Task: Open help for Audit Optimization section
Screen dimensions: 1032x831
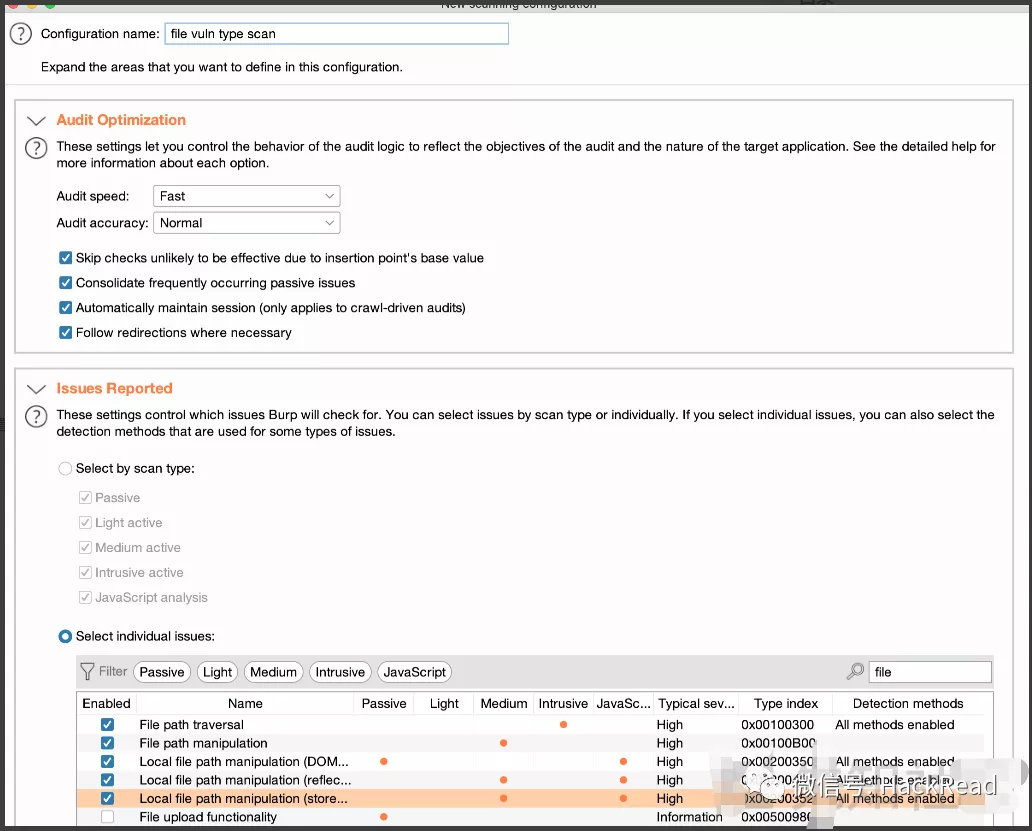Action: click(x=36, y=148)
